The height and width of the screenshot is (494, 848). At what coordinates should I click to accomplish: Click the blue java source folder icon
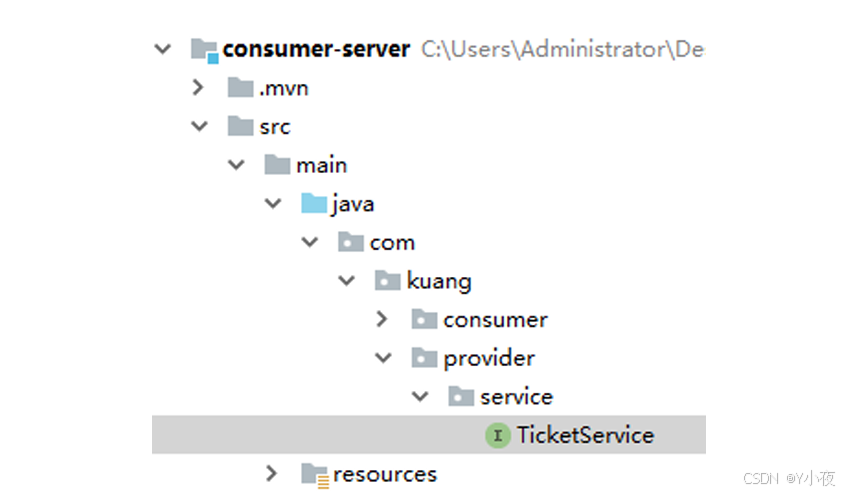click(x=314, y=204)
